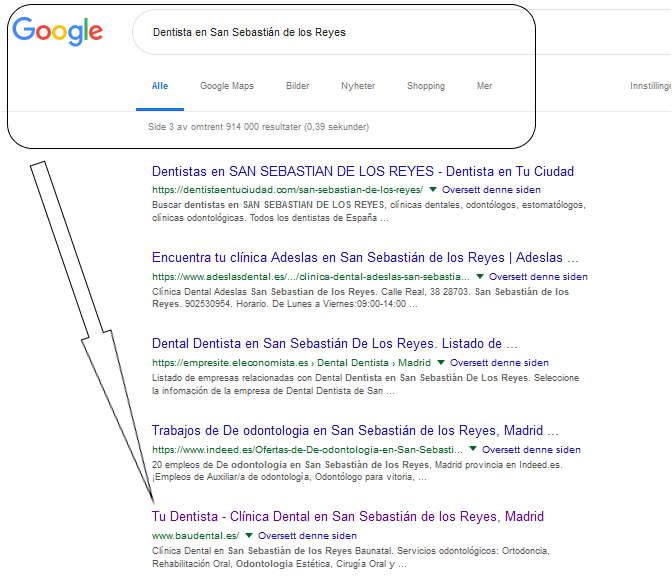Click snippet starting 'Clínica Dental Adeslas San Sebastian'
Image resolution: width=672 pixels, height=579 pixels.
[x=360, y=298]
